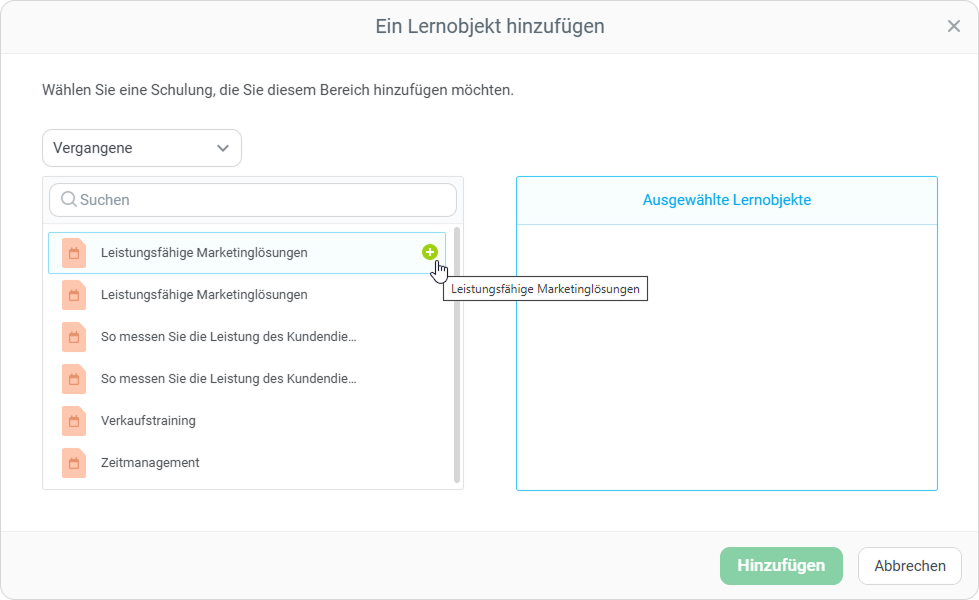Click the Abbrechen button
Viewport: 979px width, 600px height.
point(909,566)
